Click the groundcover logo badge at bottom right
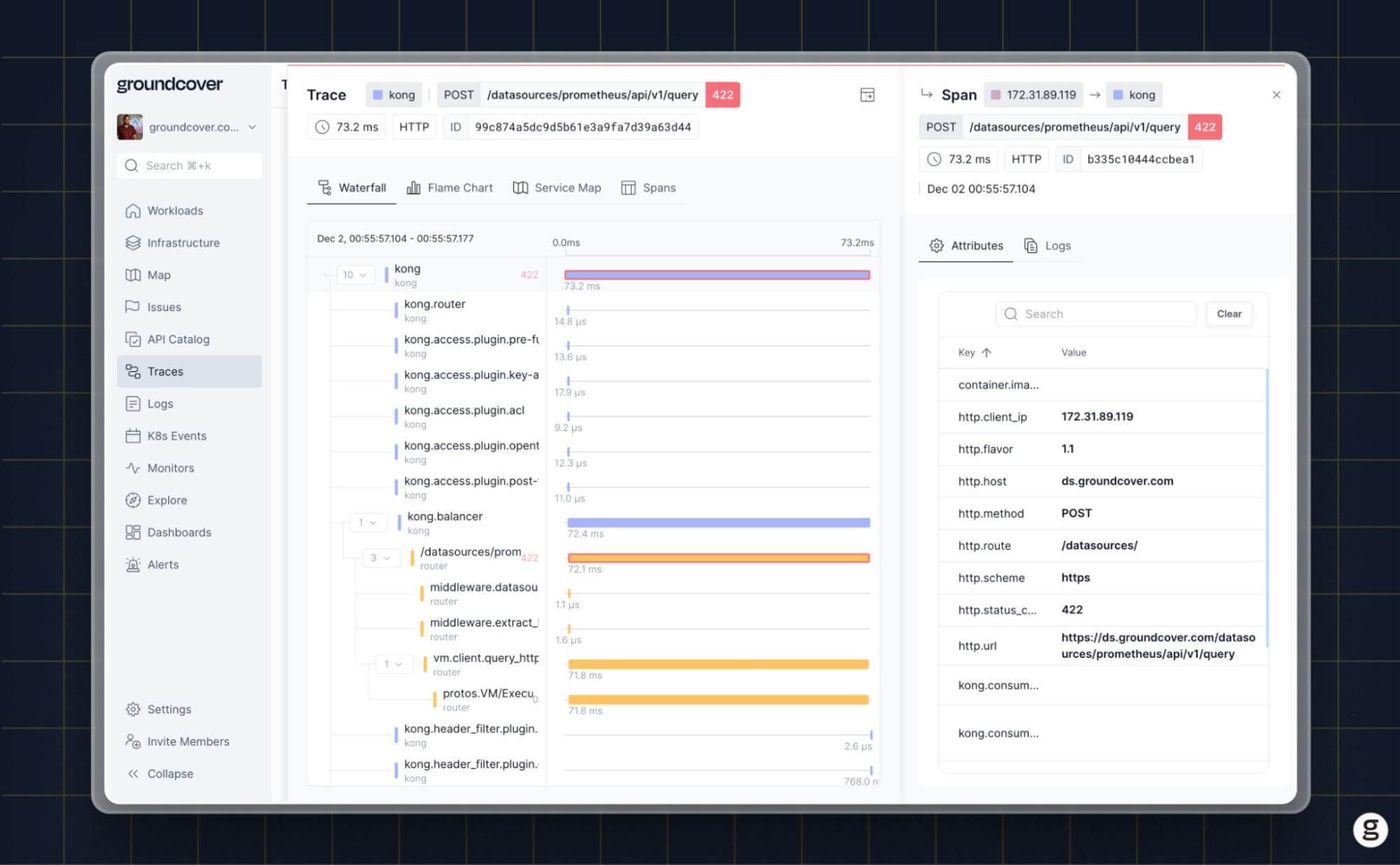This screenshot has height=865, width=1400. [1370, 829]
